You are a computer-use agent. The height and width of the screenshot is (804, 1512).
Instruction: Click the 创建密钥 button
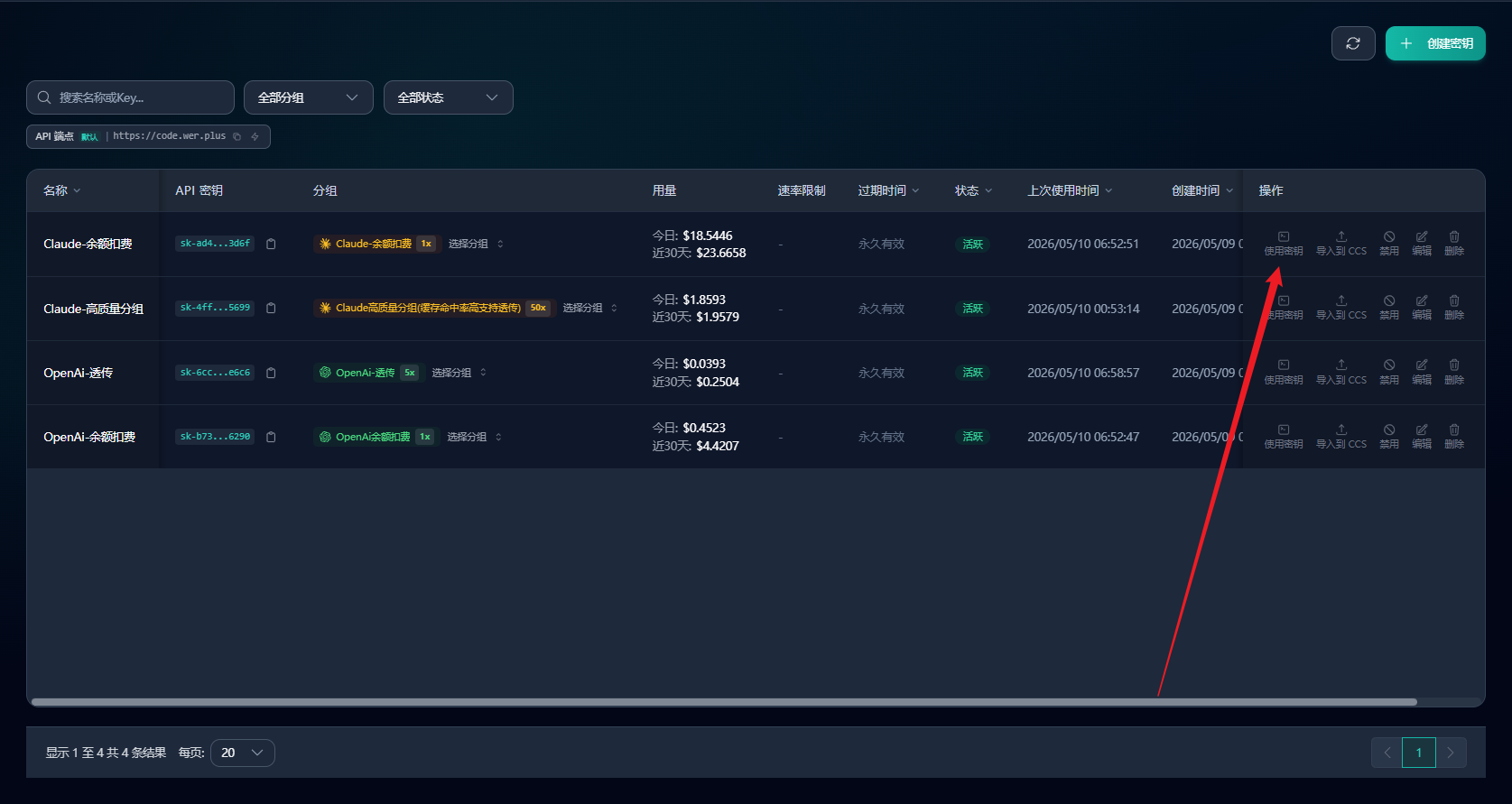coord(1435,43)
